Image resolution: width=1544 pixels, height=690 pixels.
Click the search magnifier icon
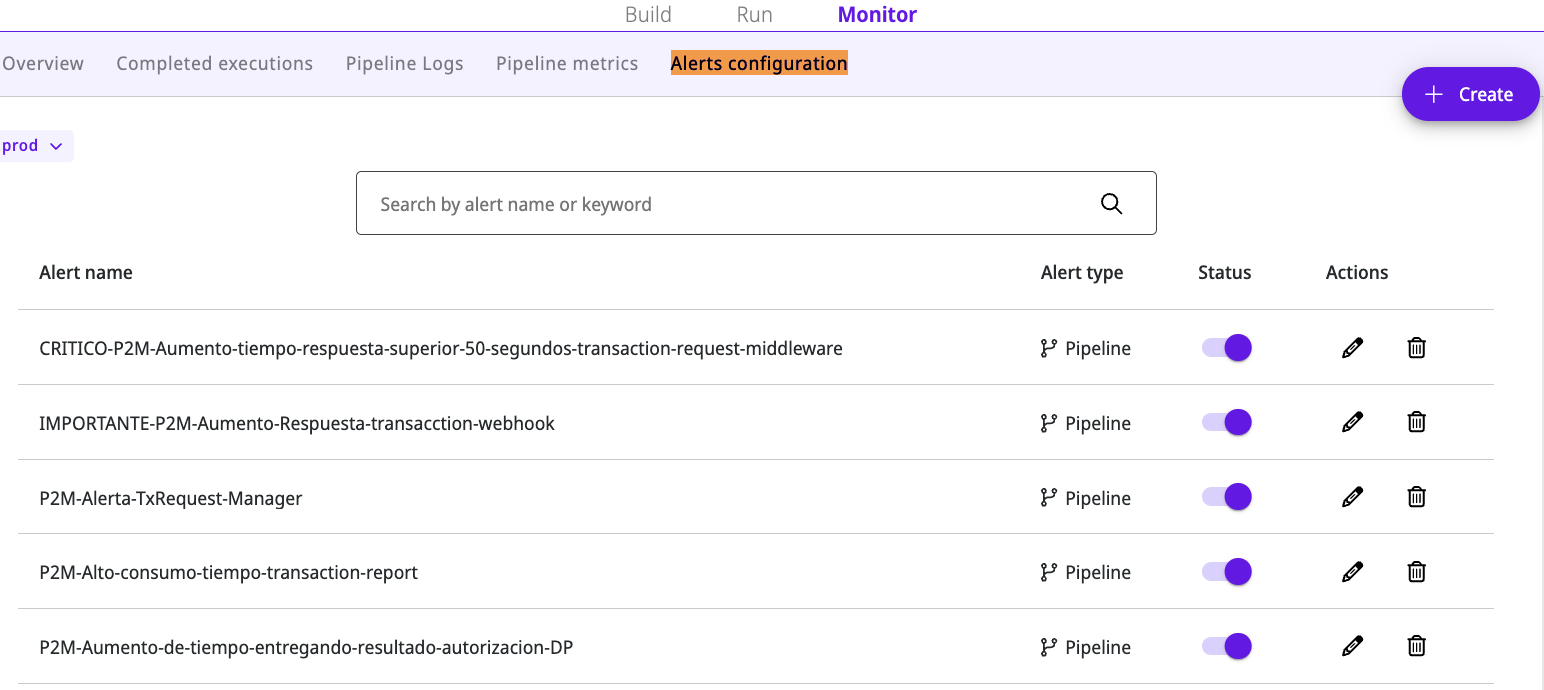coord(1111,204)
